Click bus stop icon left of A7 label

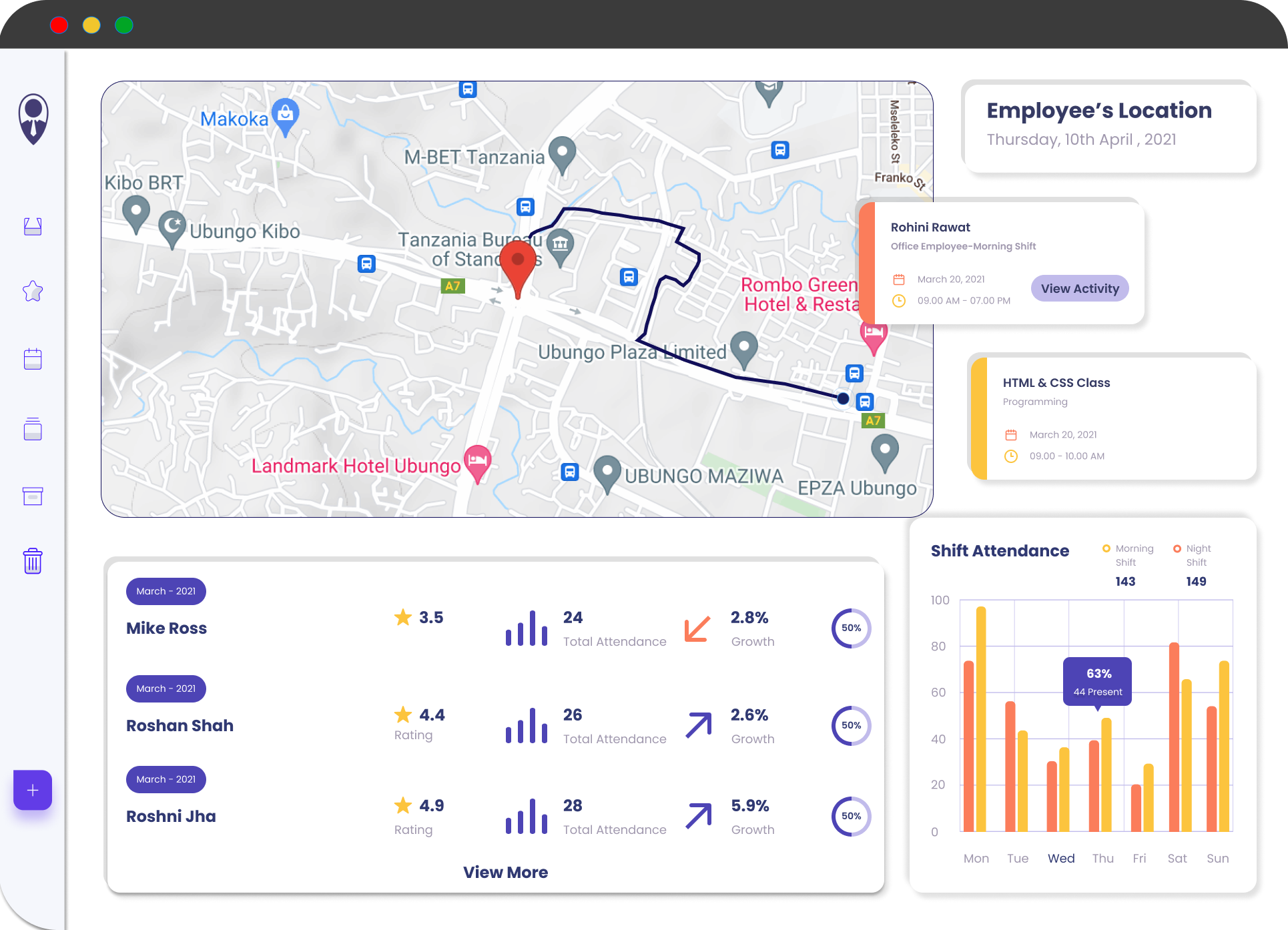(366, 264)
